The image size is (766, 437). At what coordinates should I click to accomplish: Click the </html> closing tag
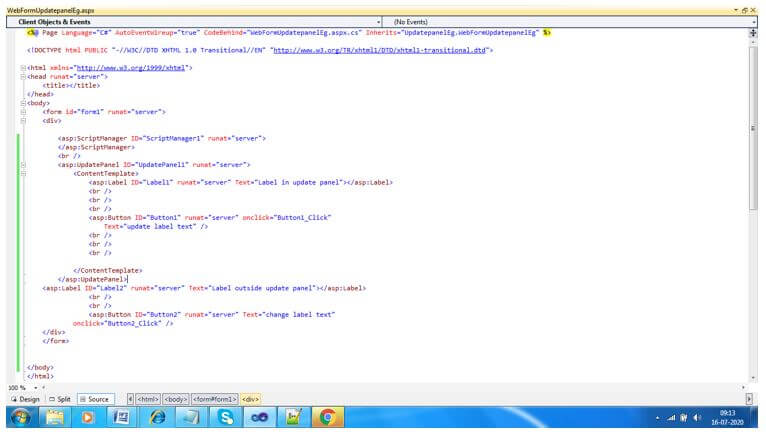click(x=41, y=376)
